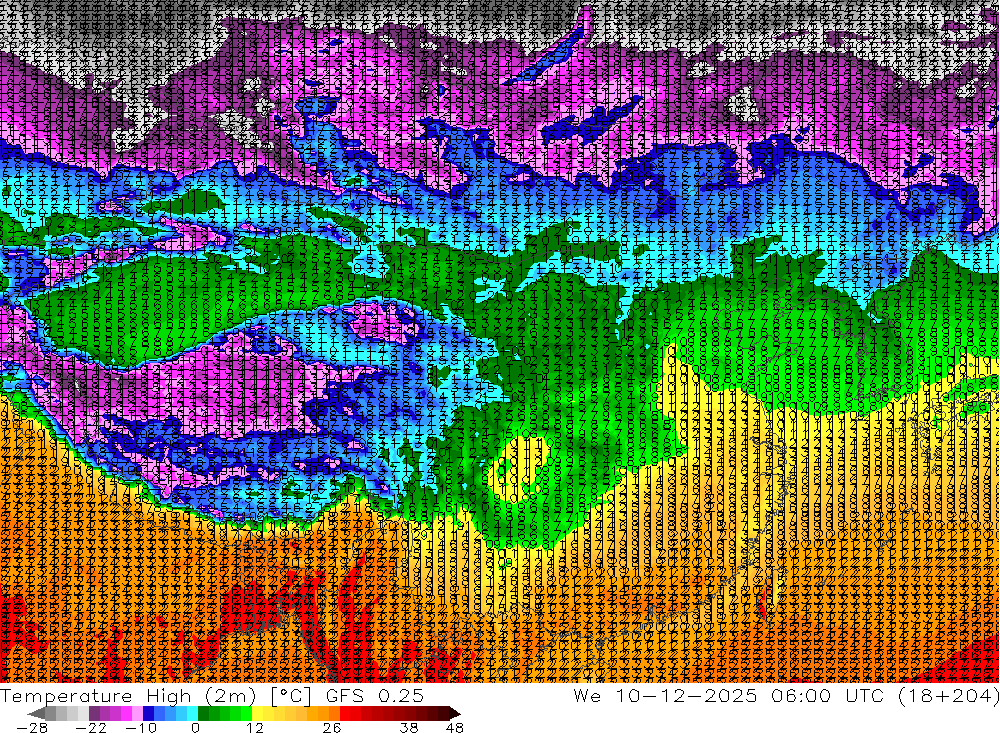Click the '26' color scale label

click(x=332, y=727)
